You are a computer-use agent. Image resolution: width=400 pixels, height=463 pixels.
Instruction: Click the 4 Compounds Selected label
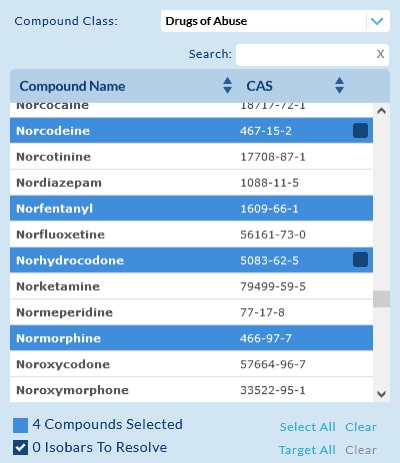tap(107, 424)
